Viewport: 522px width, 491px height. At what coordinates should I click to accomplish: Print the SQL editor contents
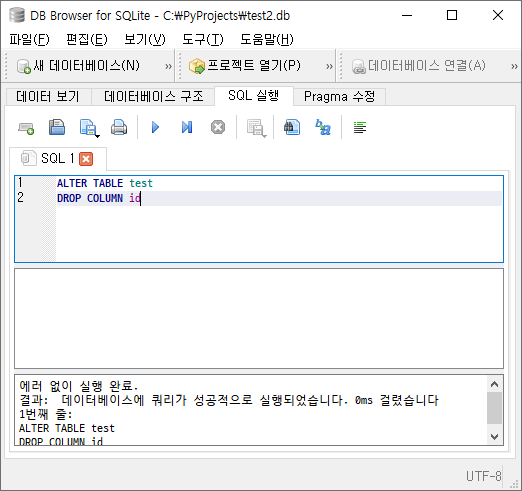(119, 127)
